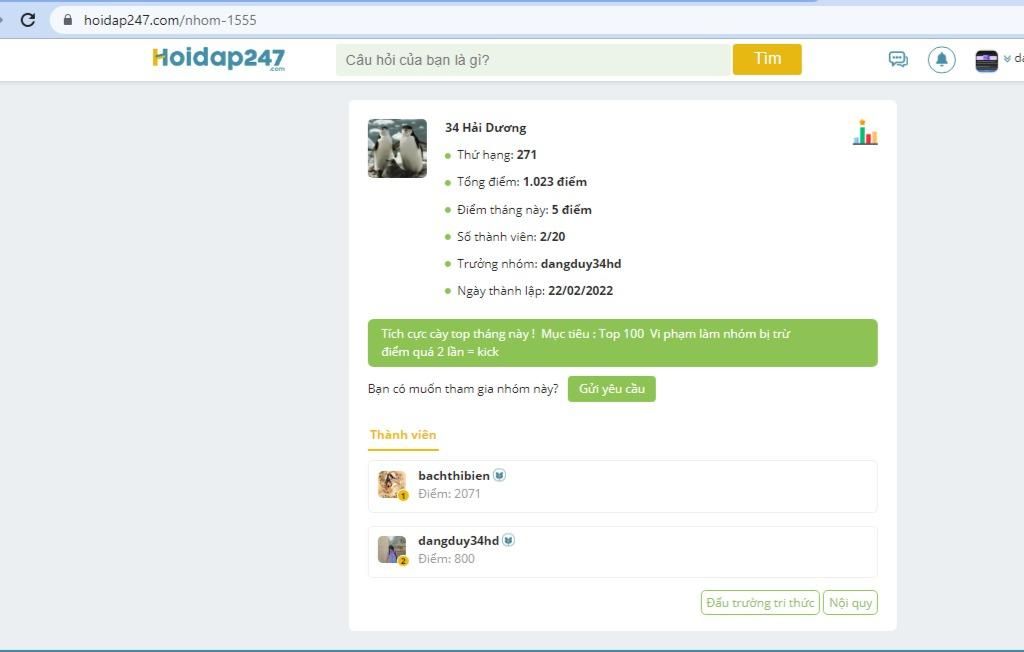Viewport: 1024px width, 652px height.
Task: Click the padlock site info icon
Action: 67,20
